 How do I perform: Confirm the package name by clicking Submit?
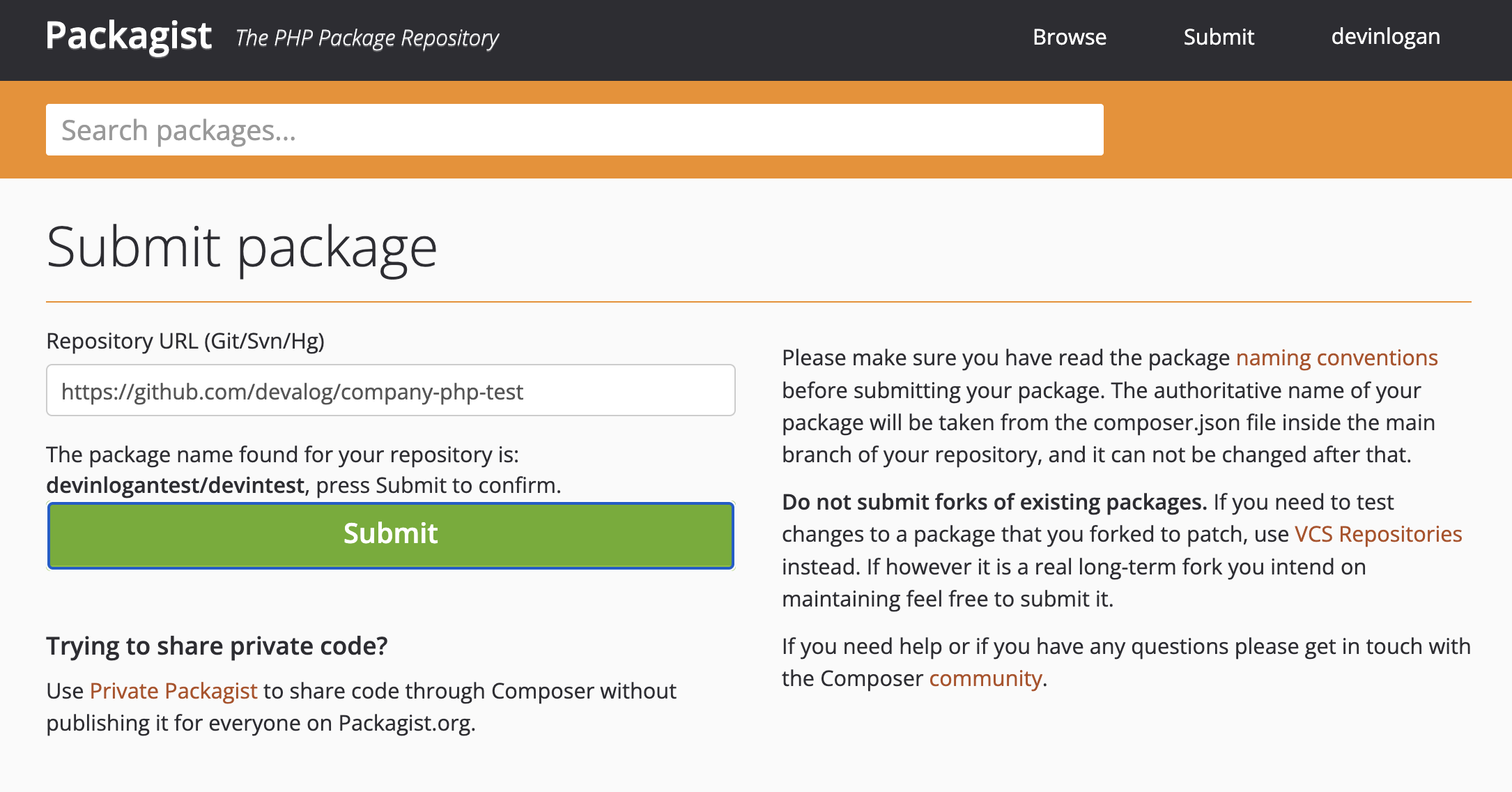389,534
